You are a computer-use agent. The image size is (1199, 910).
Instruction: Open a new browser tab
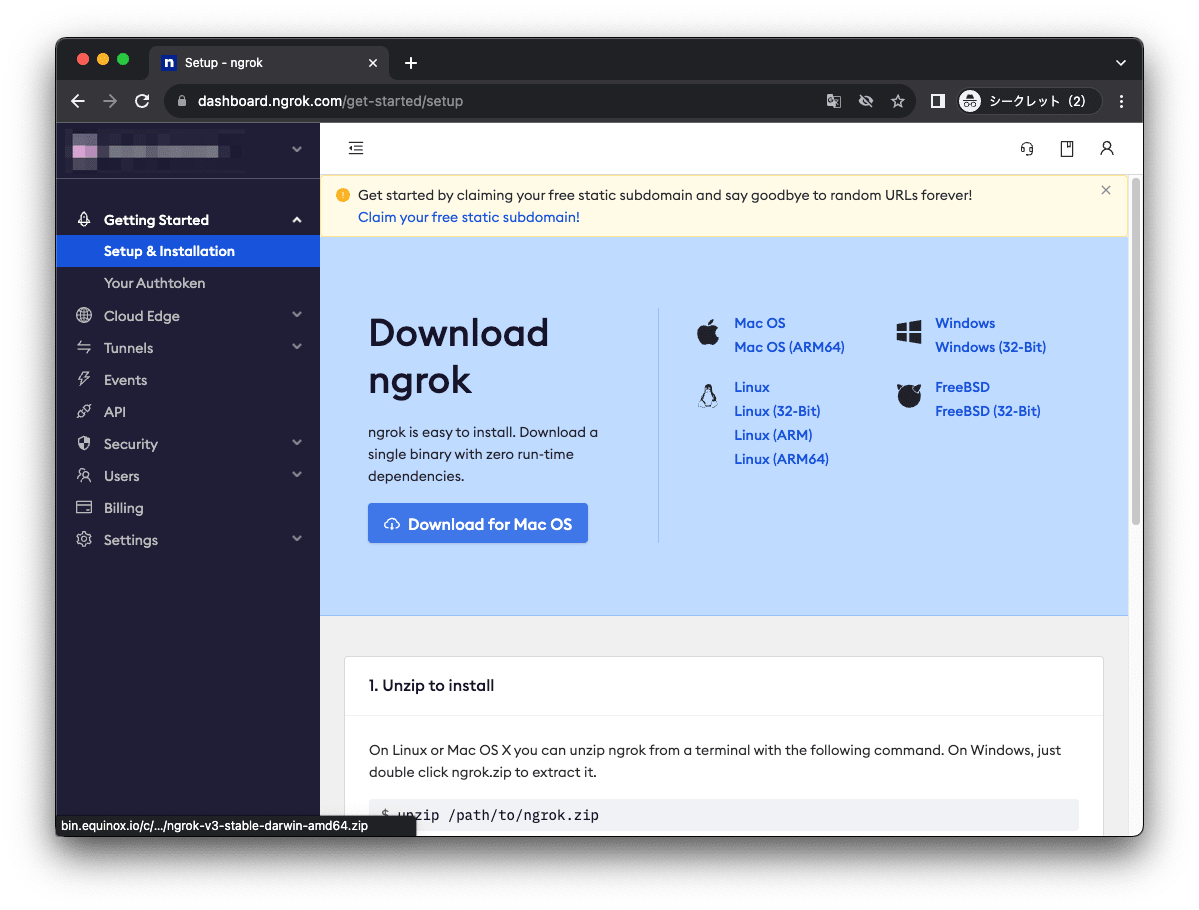411,63
